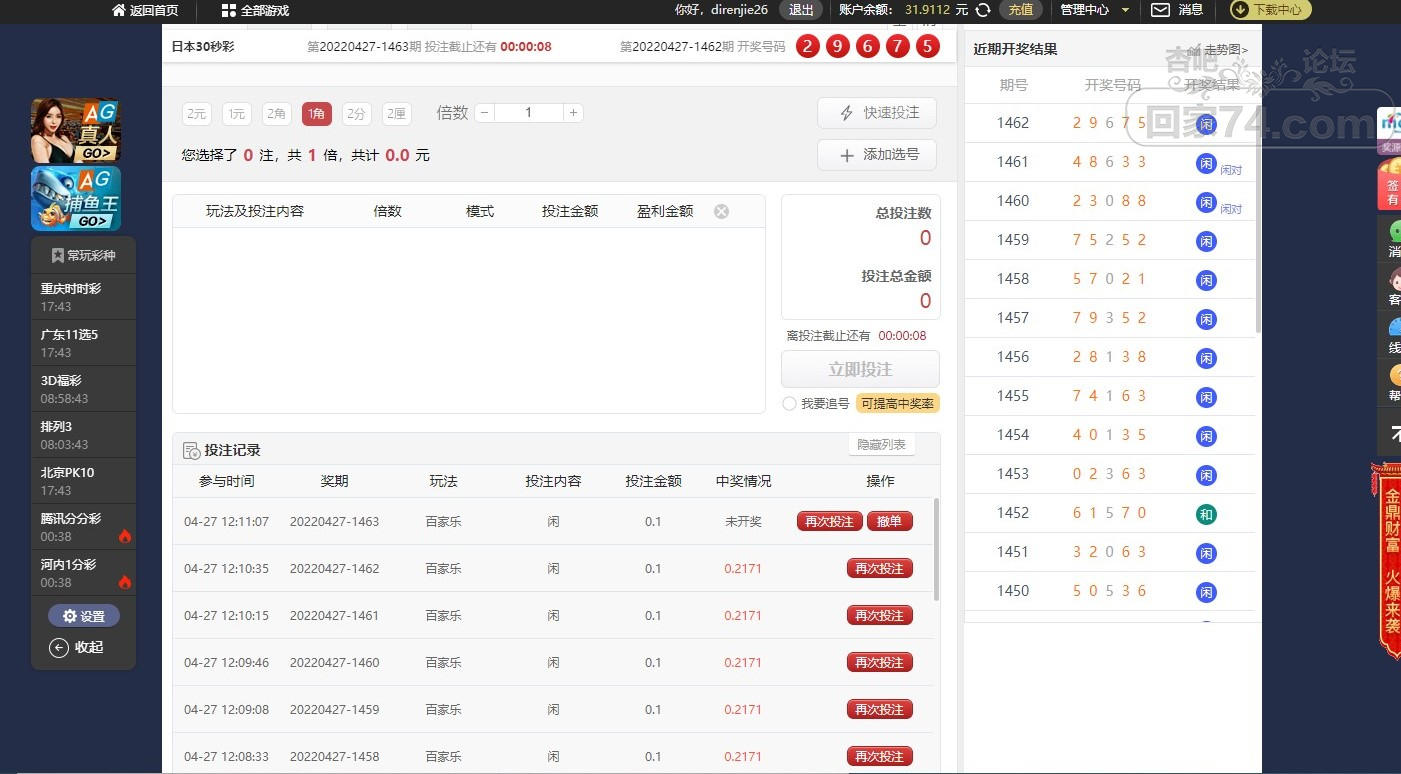
Task: Click the green 和 badge of draw 1452
Action: pyautogui.click(x=1207, y=514)
